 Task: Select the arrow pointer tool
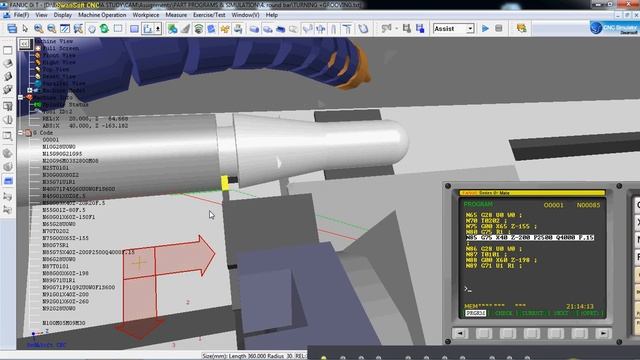tap(25, 29)
